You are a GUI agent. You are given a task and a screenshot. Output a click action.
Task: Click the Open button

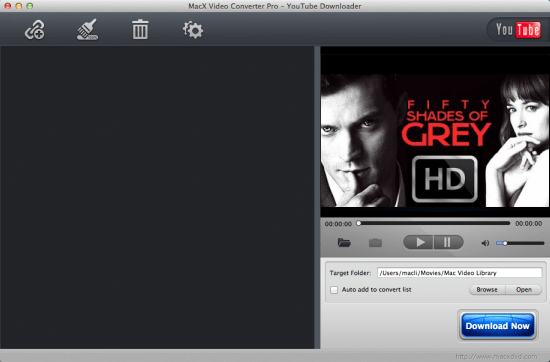(524, 290)
